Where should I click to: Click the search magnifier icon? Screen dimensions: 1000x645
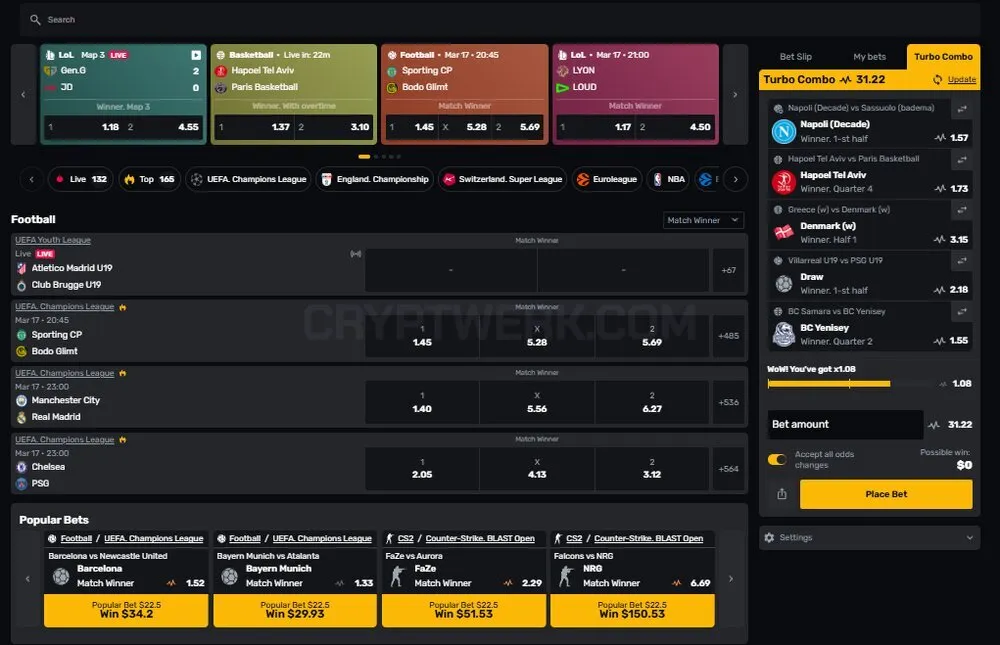click(35, 20)
